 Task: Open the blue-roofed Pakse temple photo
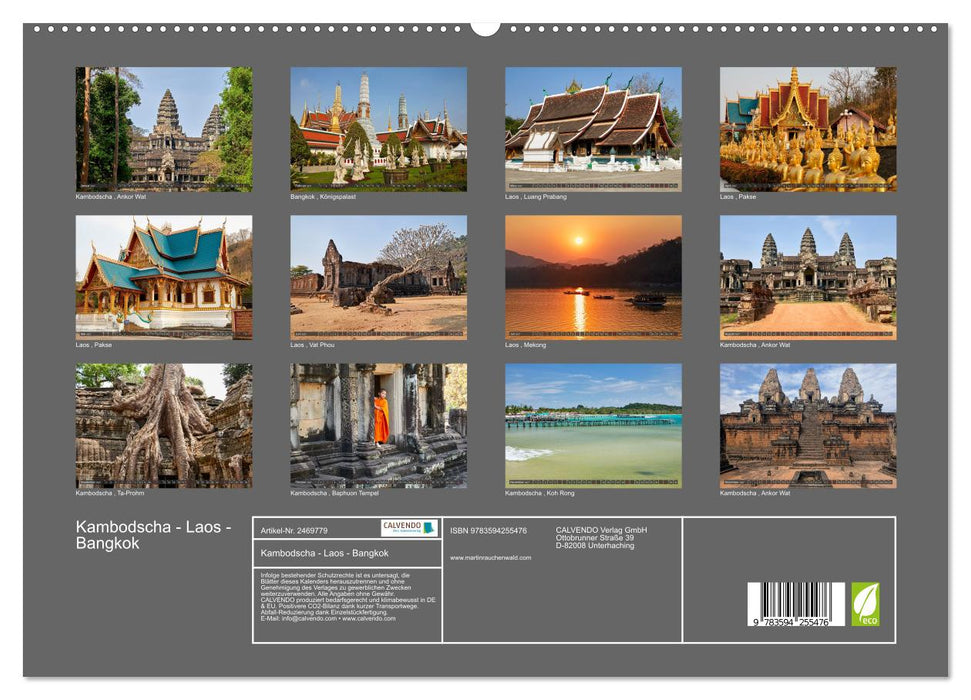pyautogui.click(x=164, y=278)
